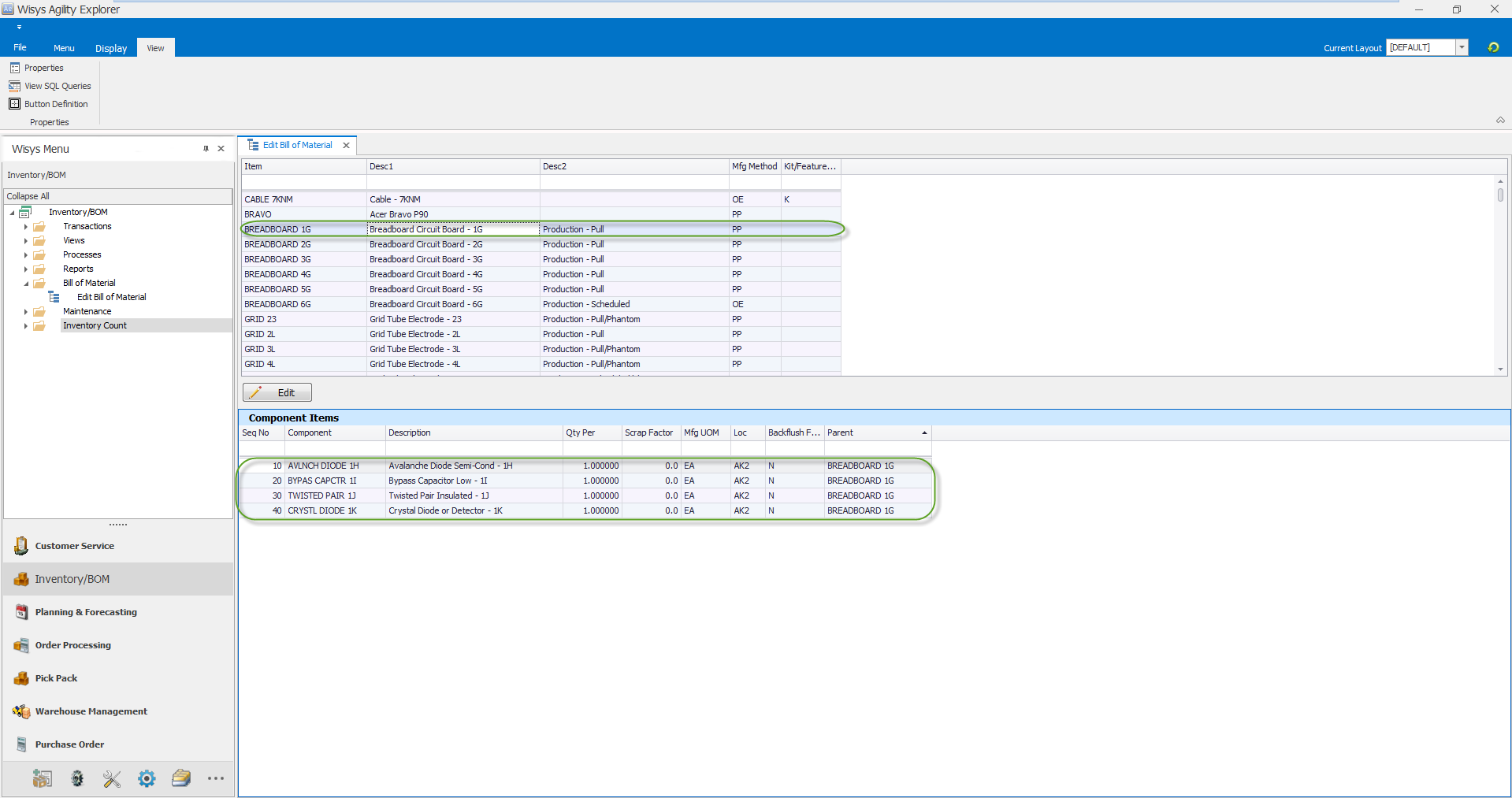Viewport: 1512px width, 798px height.
Task: Switch to the Display ribbon tab
Action: click(x=111, y=48)
